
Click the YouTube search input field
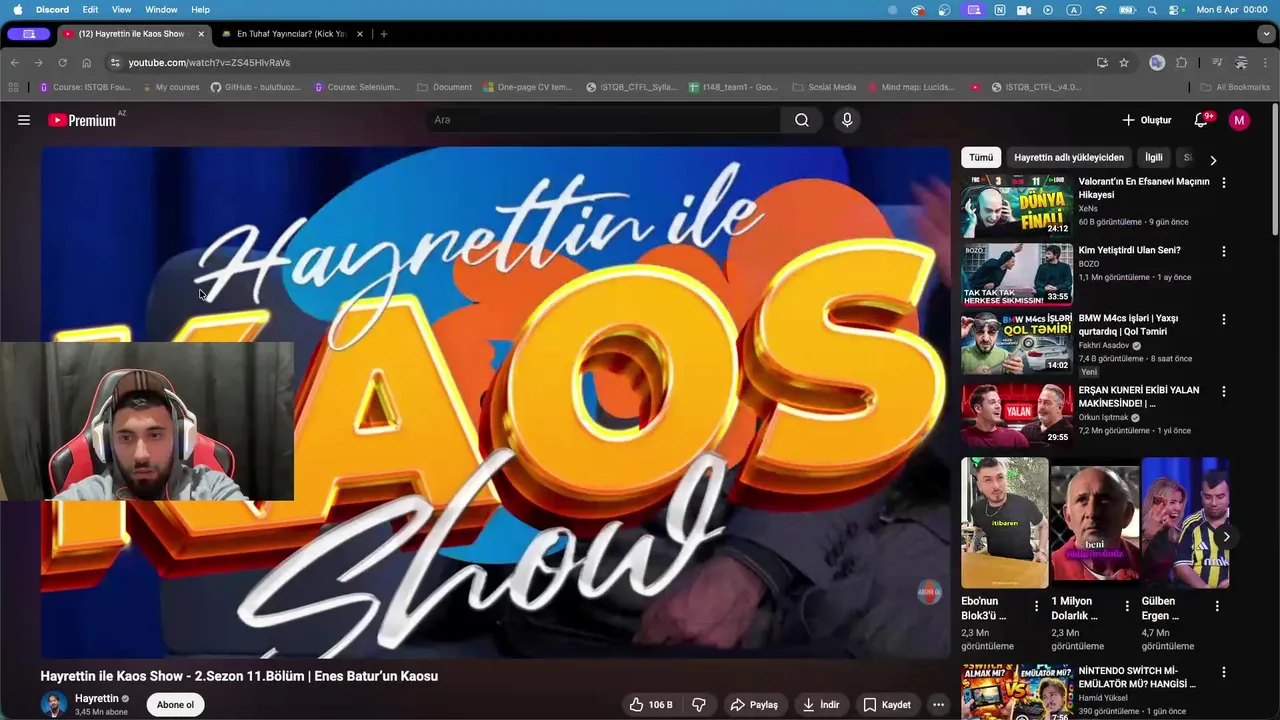click(x=603, y=120)
